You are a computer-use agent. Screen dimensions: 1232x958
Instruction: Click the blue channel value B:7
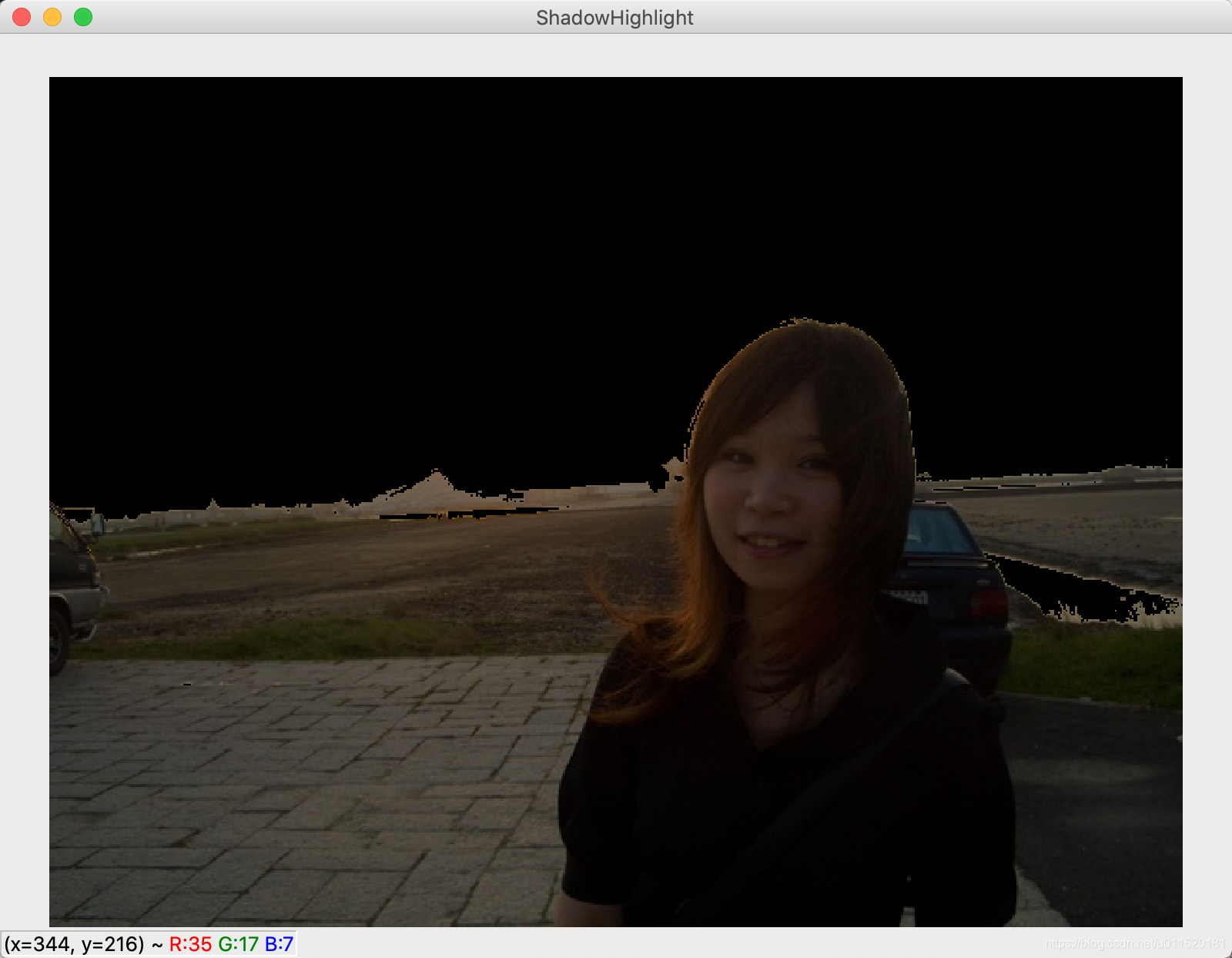pos(279,944)
